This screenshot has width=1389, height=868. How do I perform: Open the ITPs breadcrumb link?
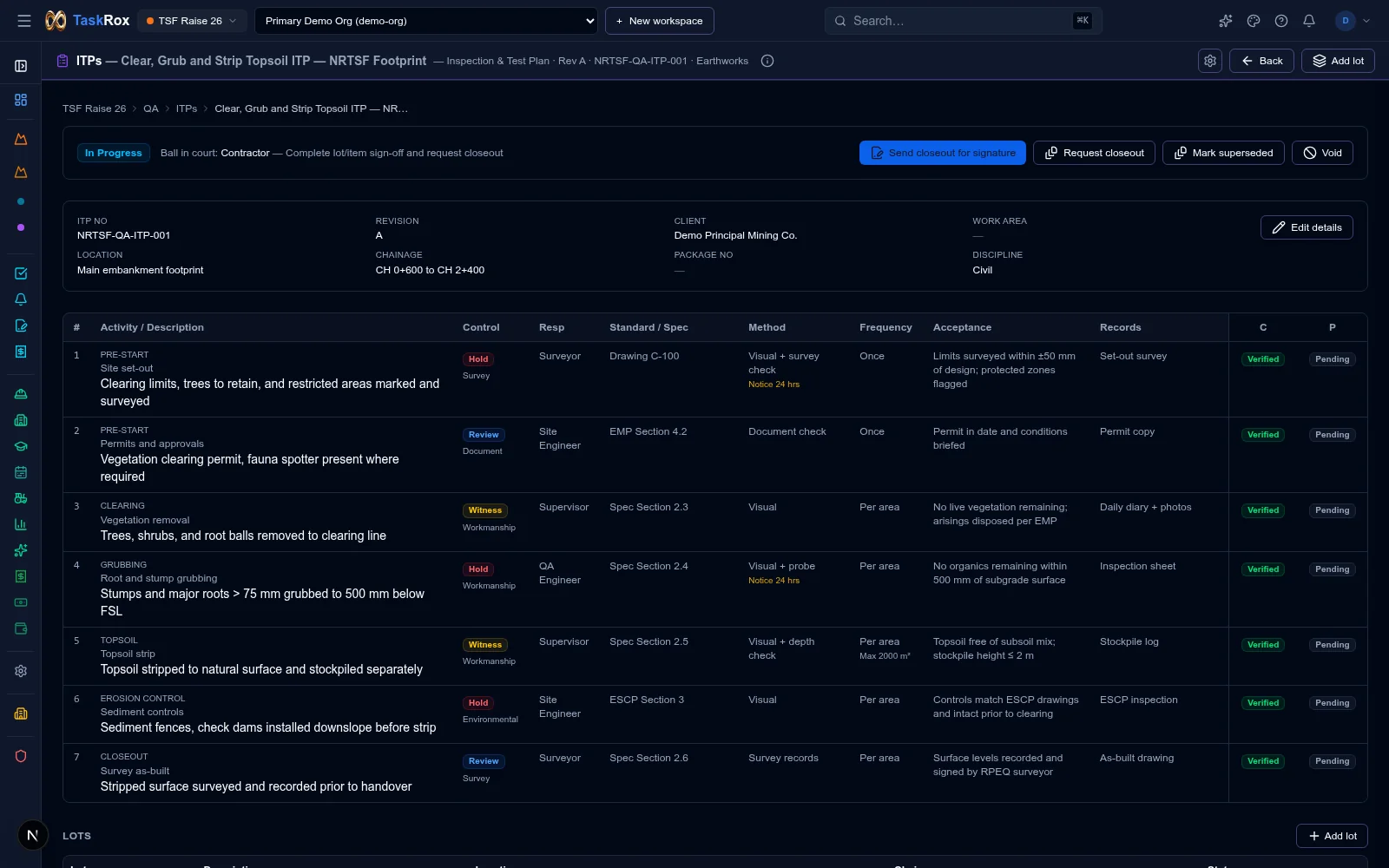pos(187,108)
